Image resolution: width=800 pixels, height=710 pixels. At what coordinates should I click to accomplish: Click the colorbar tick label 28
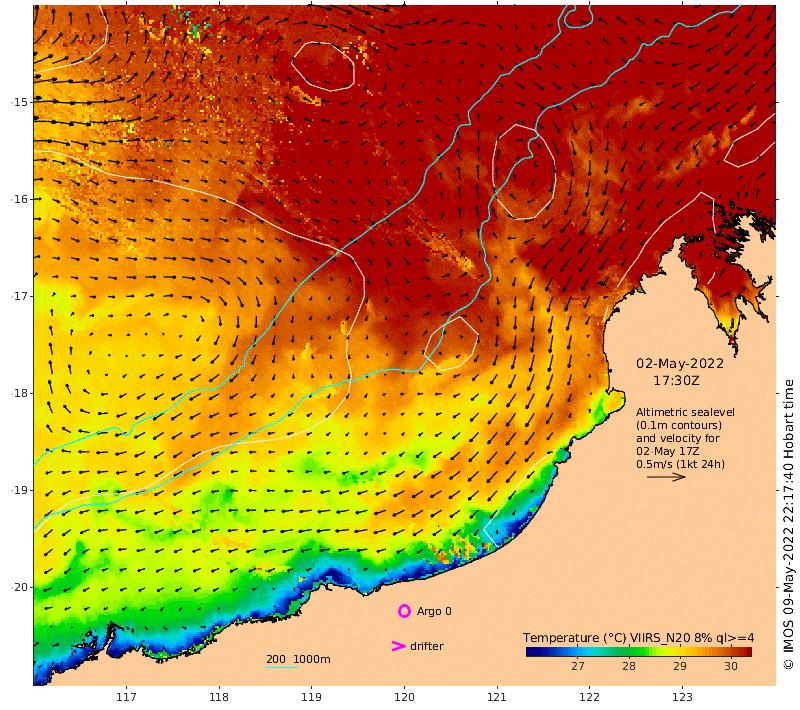click(629, 666)
